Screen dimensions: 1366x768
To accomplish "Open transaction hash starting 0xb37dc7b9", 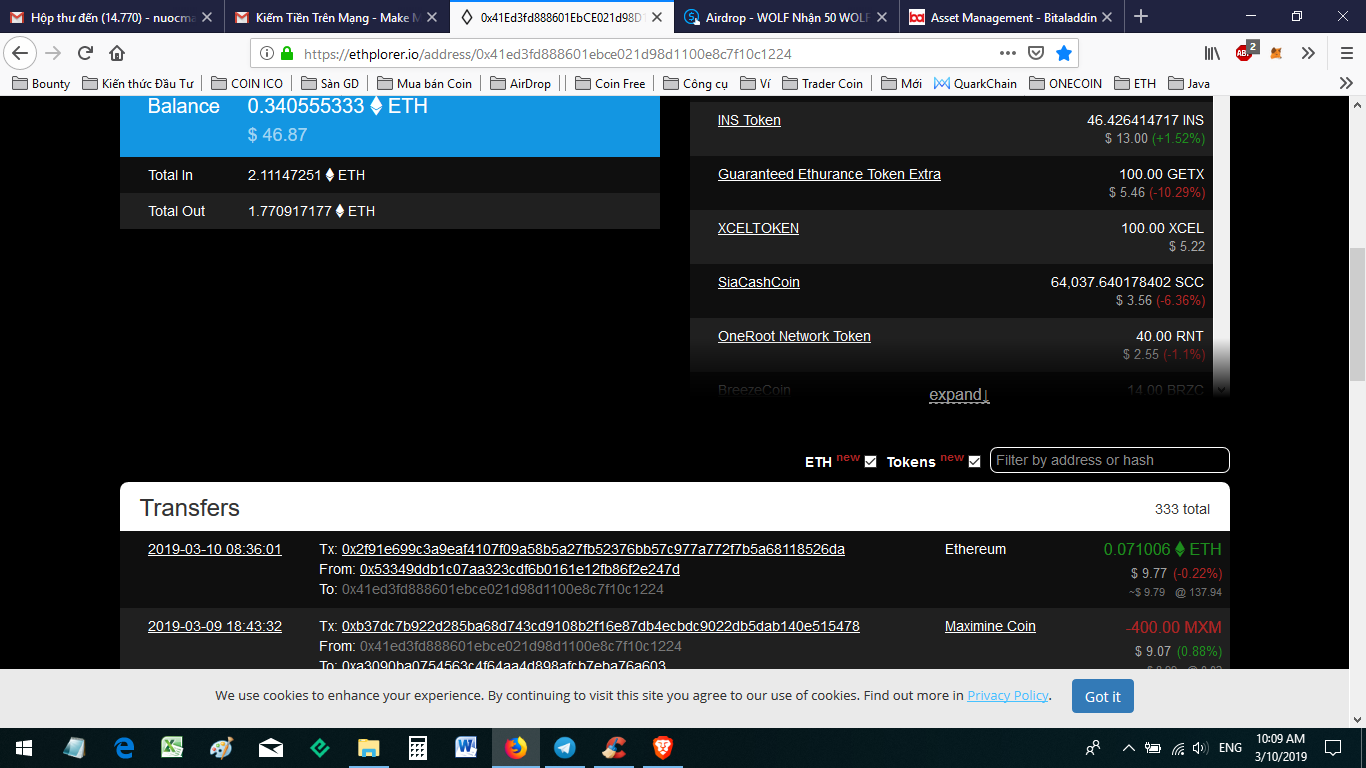I will pyautogui.click(x=601, y=626).
